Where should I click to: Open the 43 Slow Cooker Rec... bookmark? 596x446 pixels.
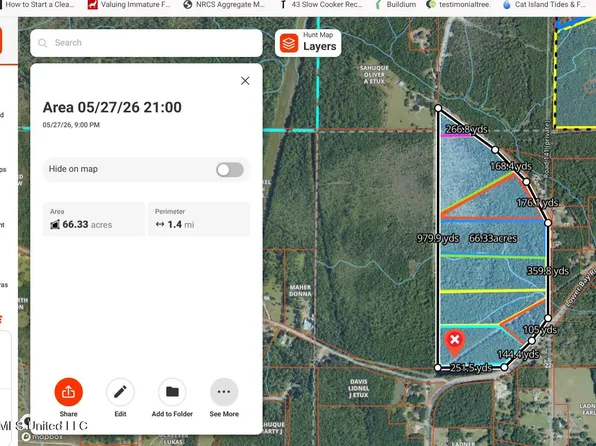coord(321,5)
